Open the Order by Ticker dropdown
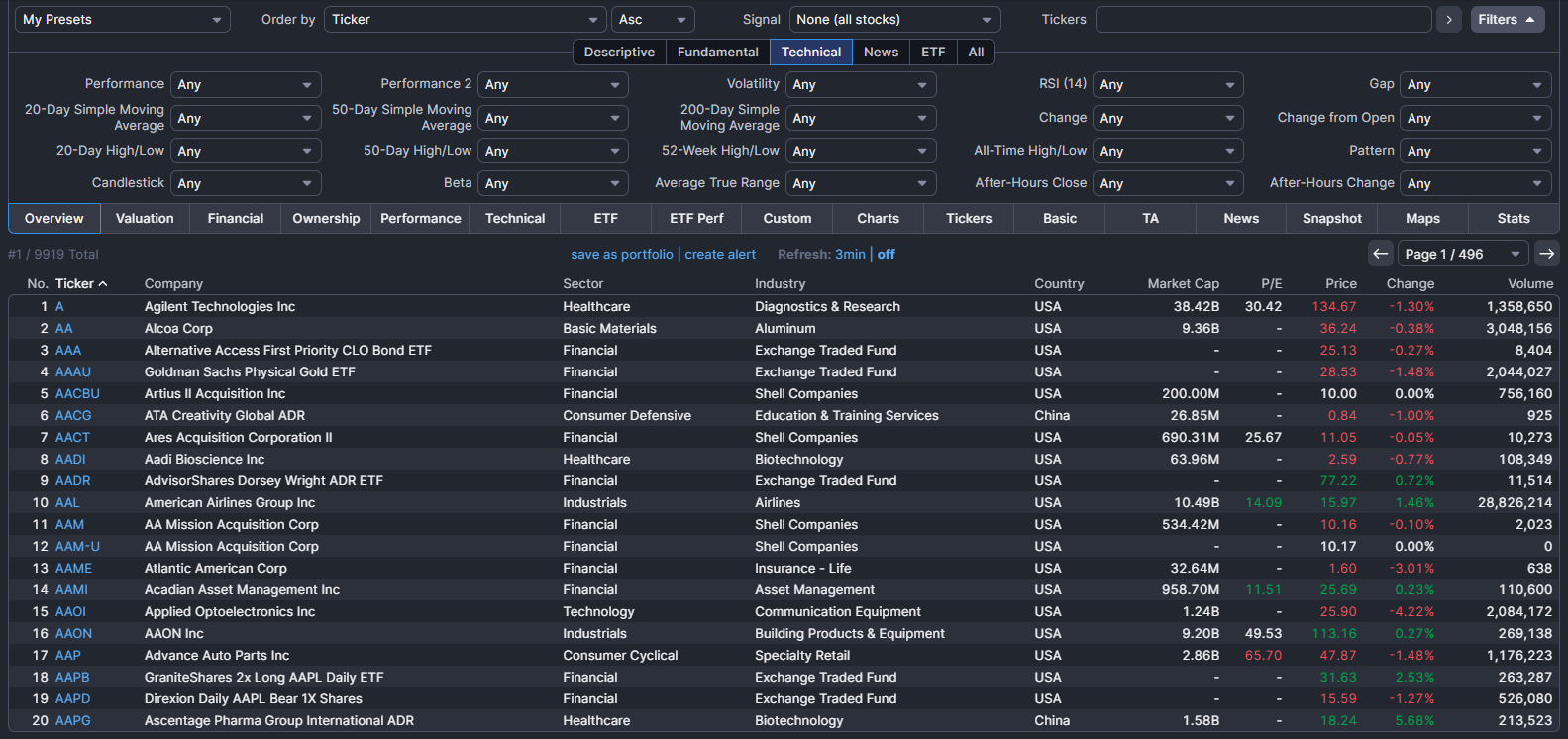Screen dimensions: 1568x739 tap(466, 20)
